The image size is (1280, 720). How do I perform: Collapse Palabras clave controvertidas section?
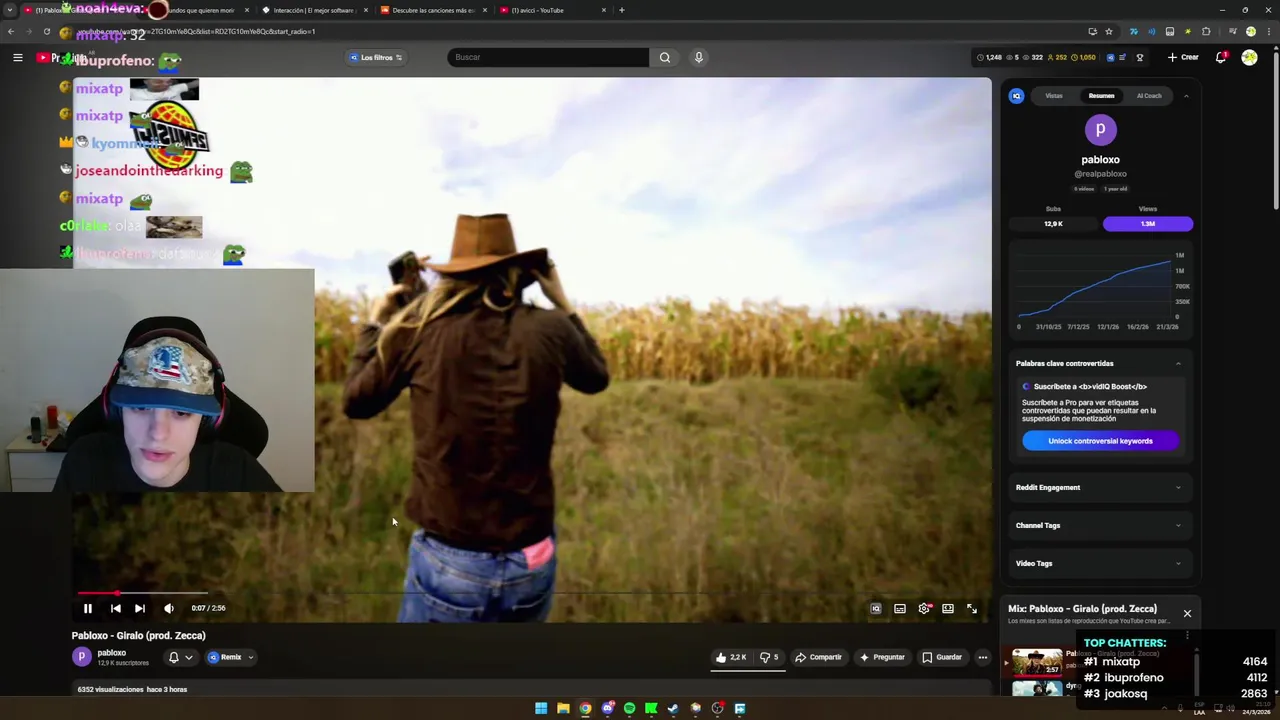click(x=1178, y=363)
